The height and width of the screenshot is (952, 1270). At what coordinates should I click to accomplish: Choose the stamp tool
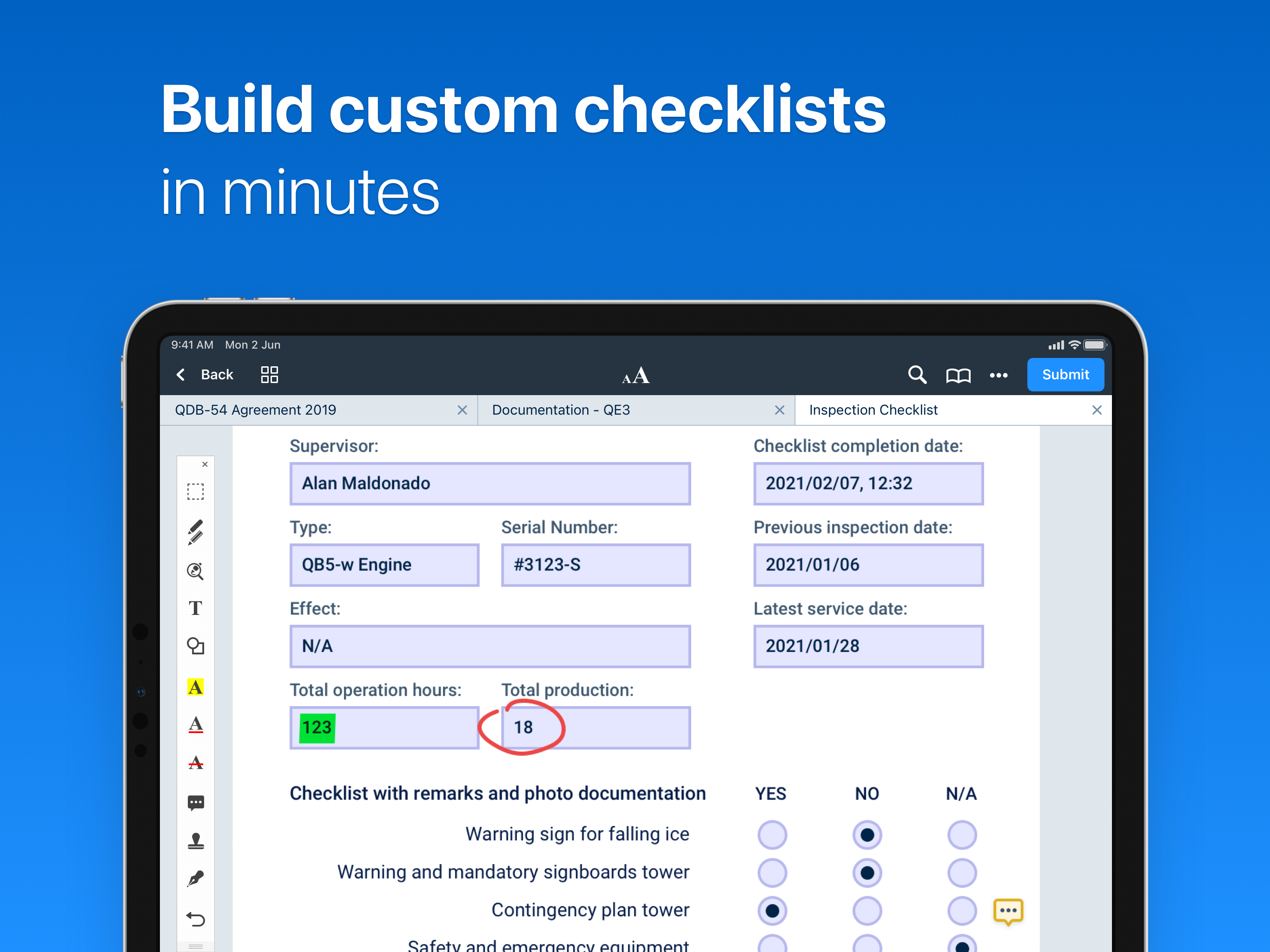click(x=195, y=841)
